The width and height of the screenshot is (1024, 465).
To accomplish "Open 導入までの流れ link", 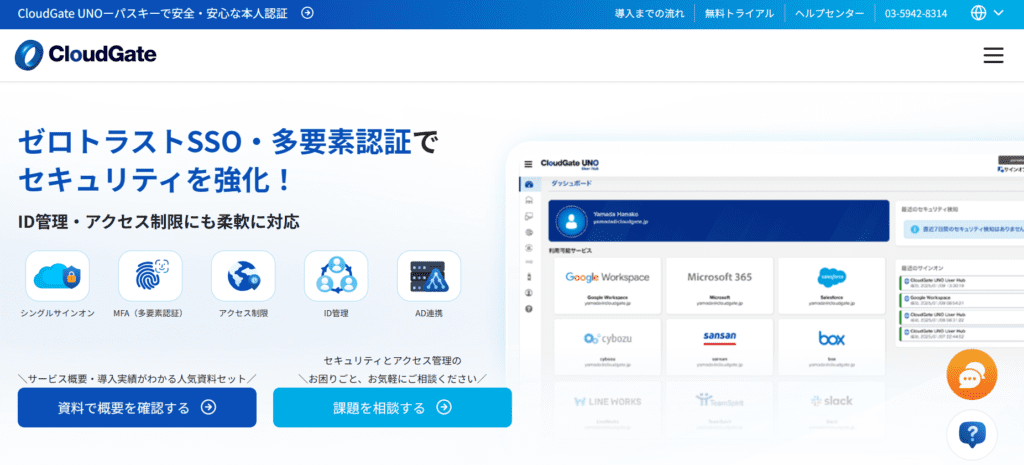I will 650,14.
